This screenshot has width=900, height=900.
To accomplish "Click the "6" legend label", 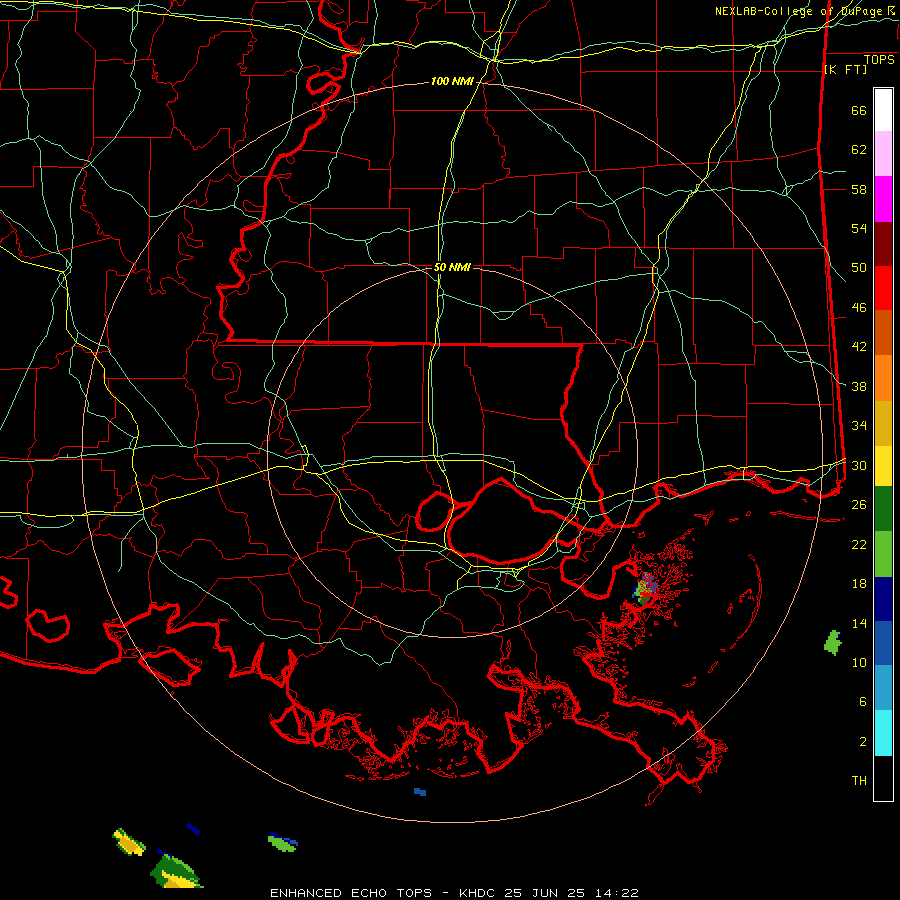I will pos(863,701).
